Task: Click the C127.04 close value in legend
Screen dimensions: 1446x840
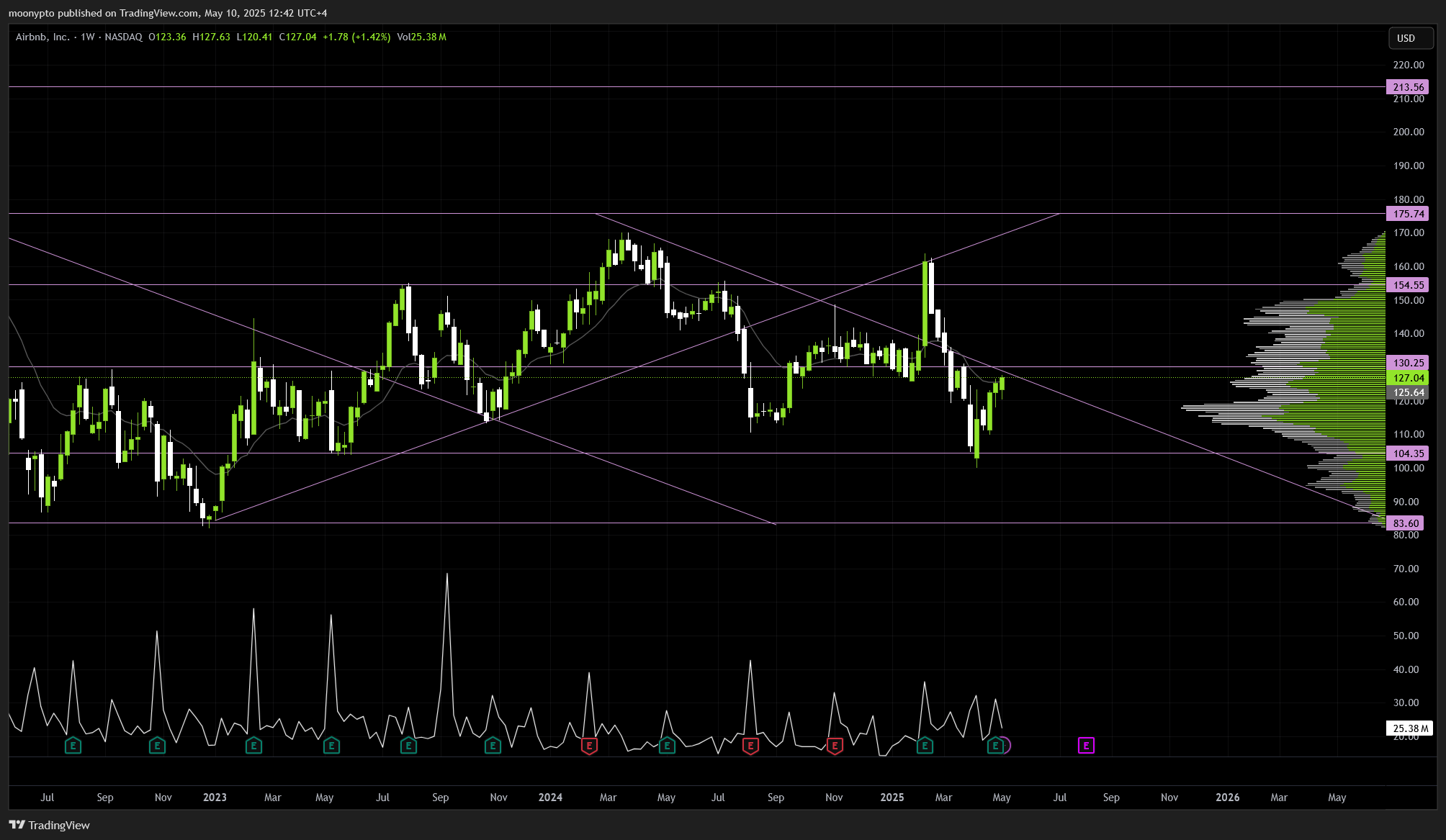Action: coord(297,37)
